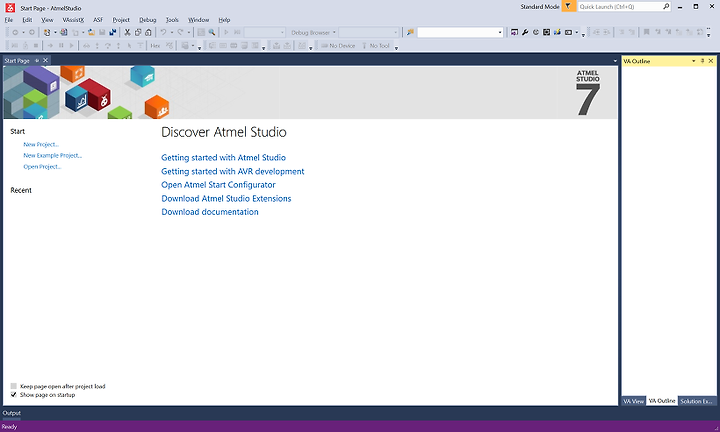Click the Atmel Studio logo in title bar
The image size is (720, 432).
[10, 7]
